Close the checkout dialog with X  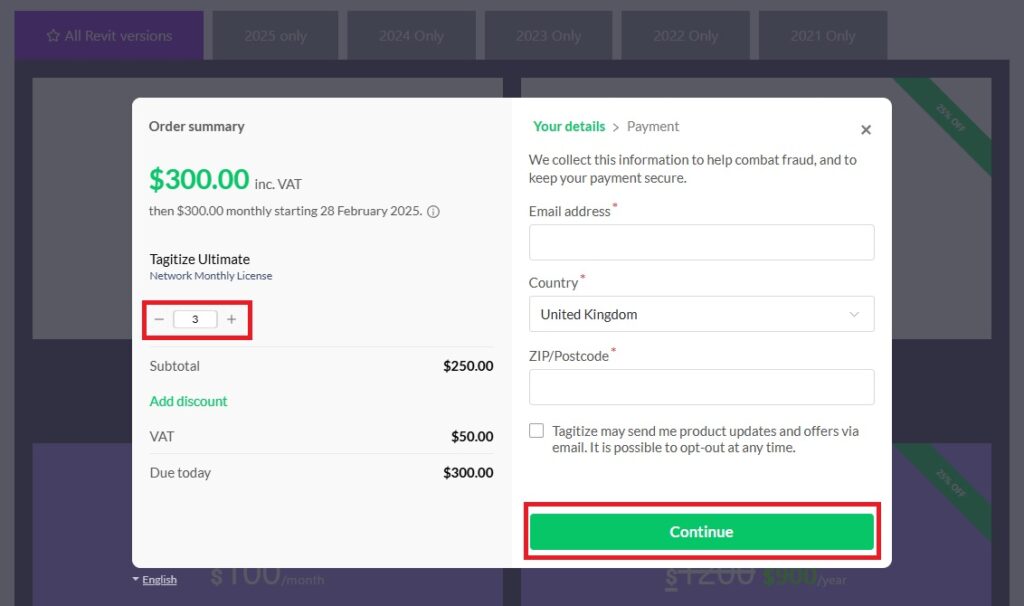[x=866, y=130]
